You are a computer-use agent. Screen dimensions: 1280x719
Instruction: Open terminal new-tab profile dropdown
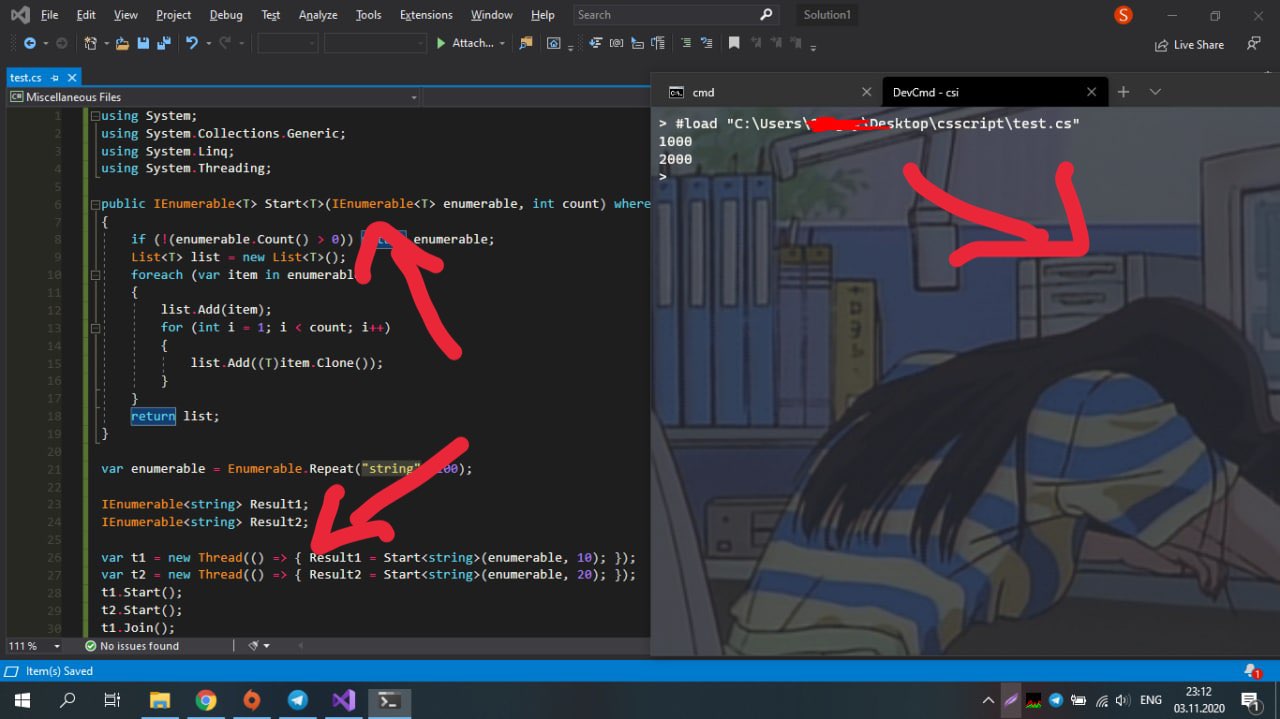tap(1155, 92)
